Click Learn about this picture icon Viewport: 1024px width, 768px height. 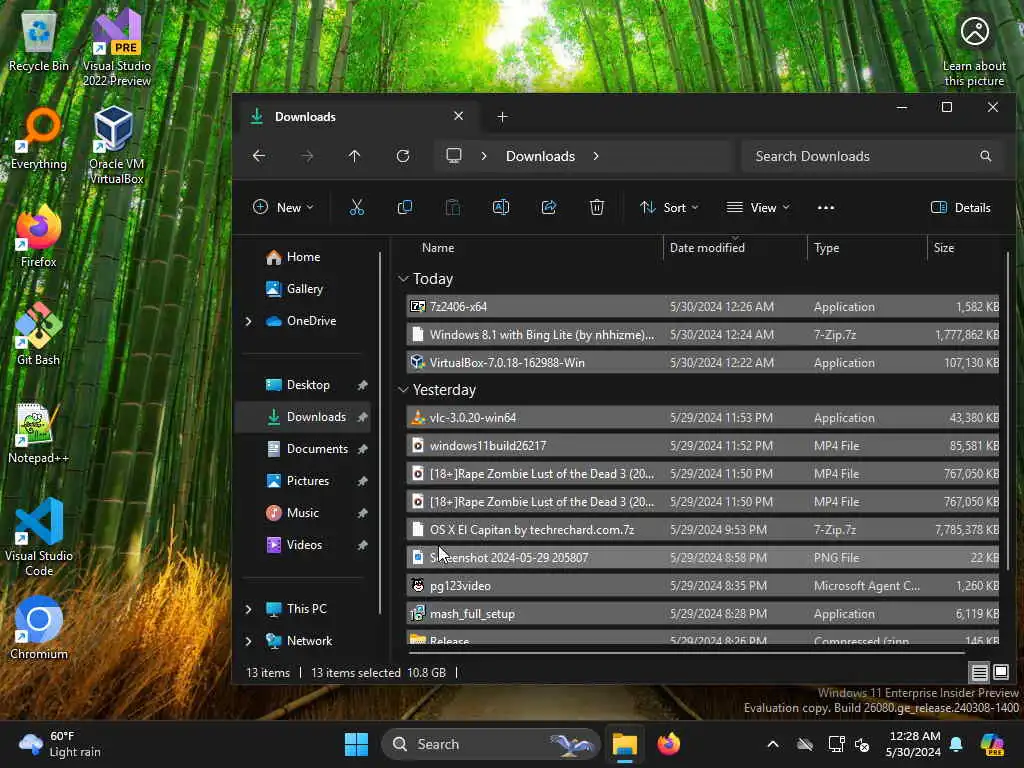pos(974,50)
